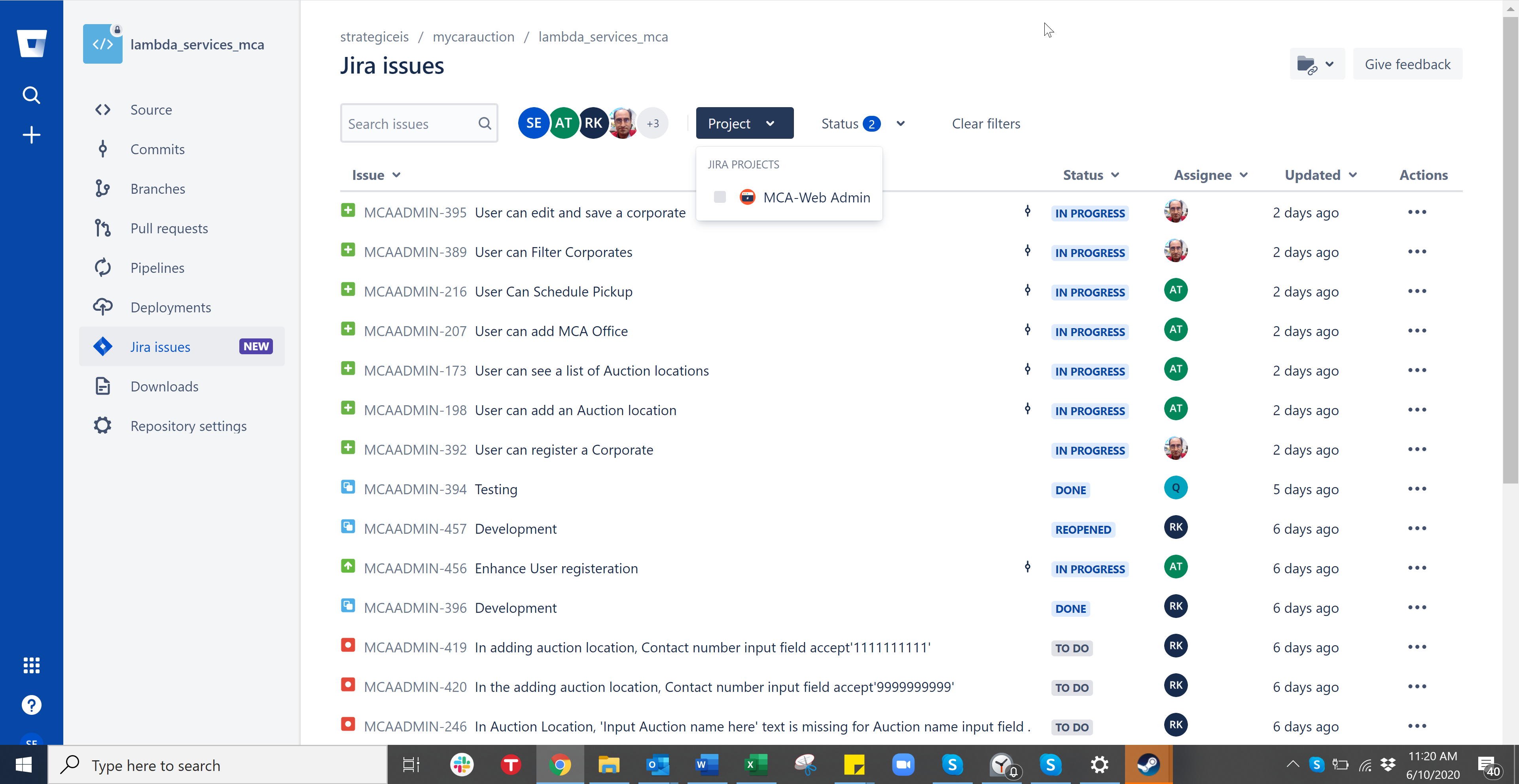Open commit icon for MCAADMIN-395 row
The height and width of the screenshot is (784, 1519).
click(x=1027, y=212)
